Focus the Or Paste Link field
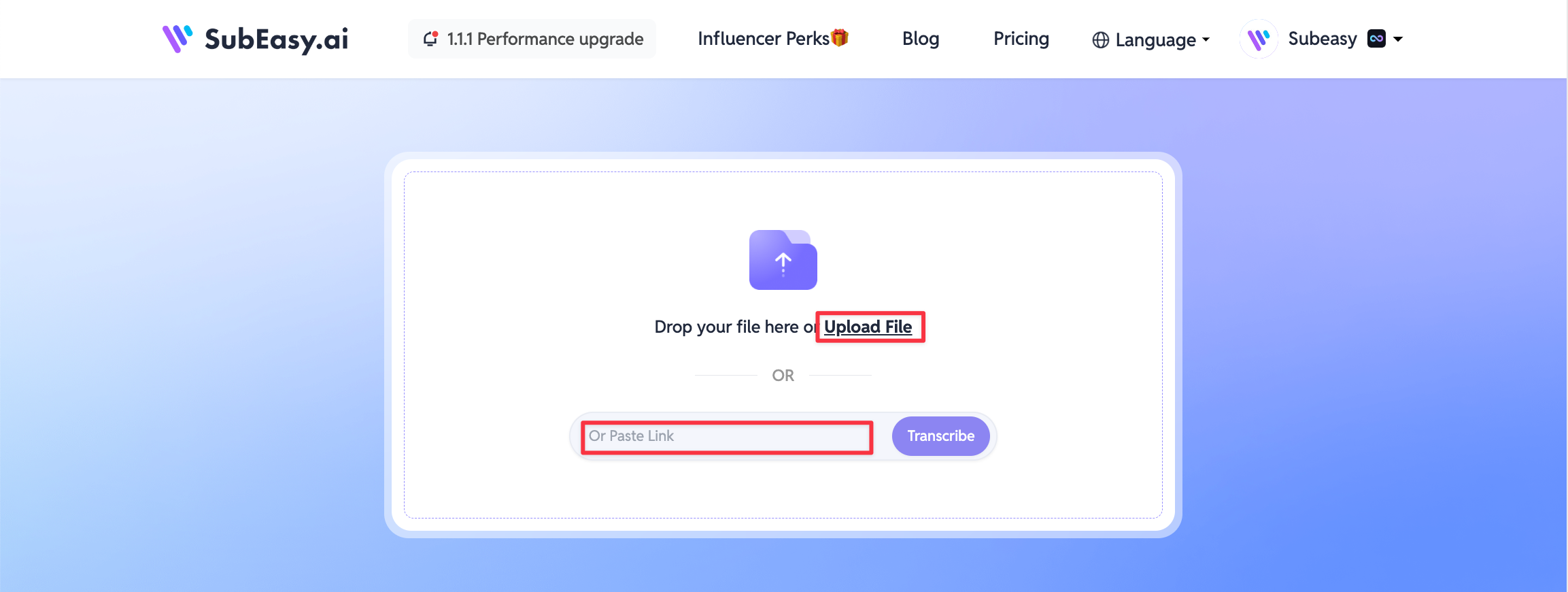 727,436
